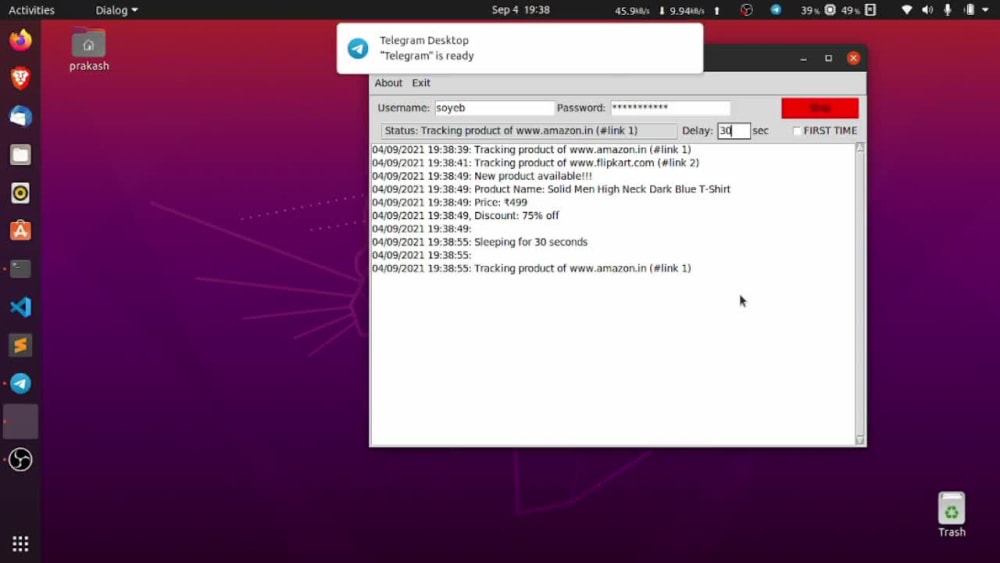Enable the FIRST TIME checkbox
Viewport: 1000px width, 563px height.
pos(796,131)
